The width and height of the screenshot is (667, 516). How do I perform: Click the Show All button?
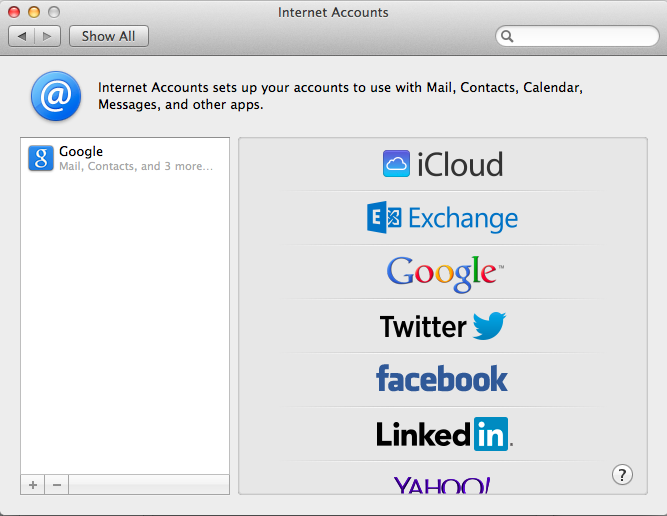click(108, 36)
